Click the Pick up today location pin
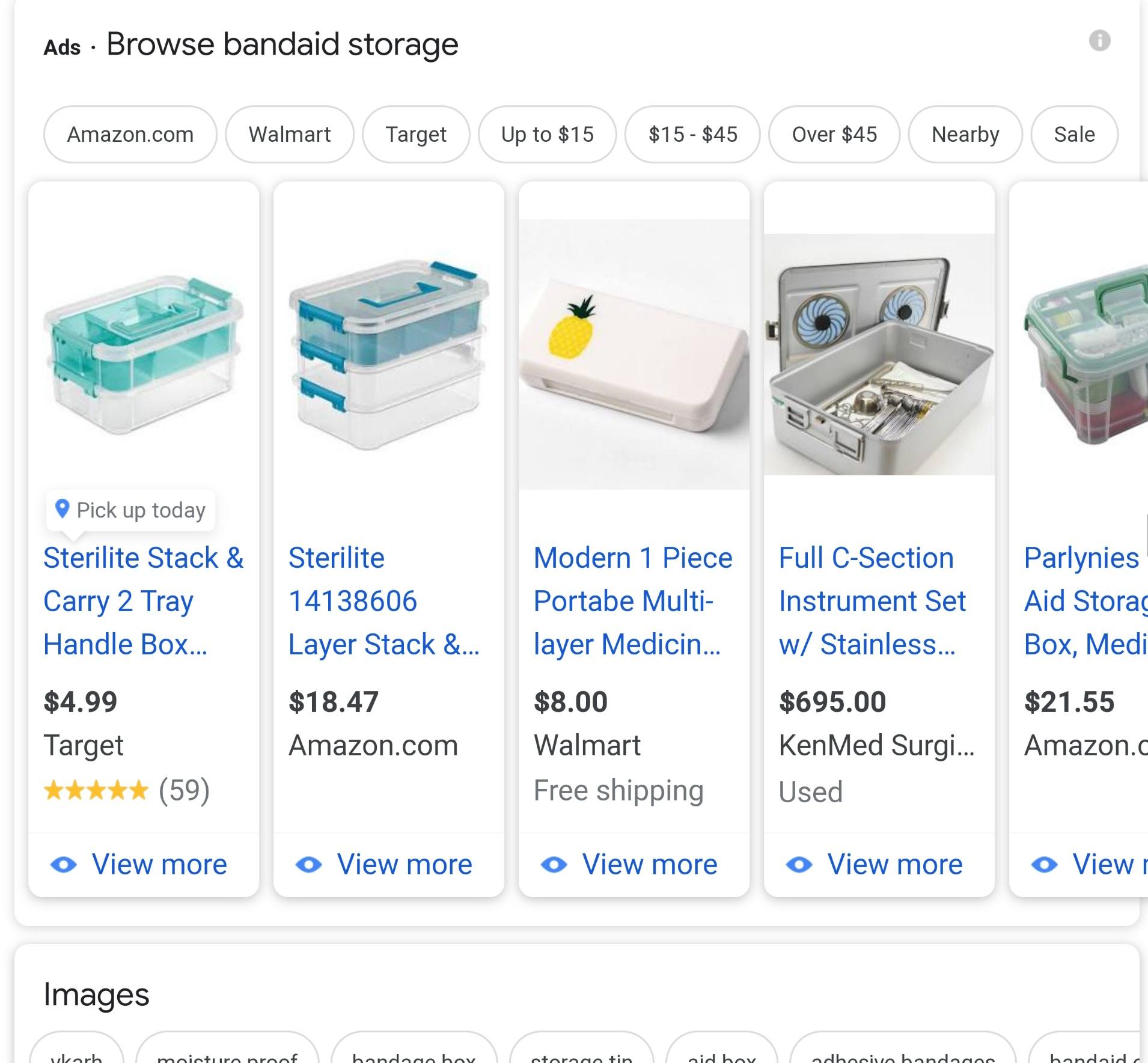 [x=62, y=510]
